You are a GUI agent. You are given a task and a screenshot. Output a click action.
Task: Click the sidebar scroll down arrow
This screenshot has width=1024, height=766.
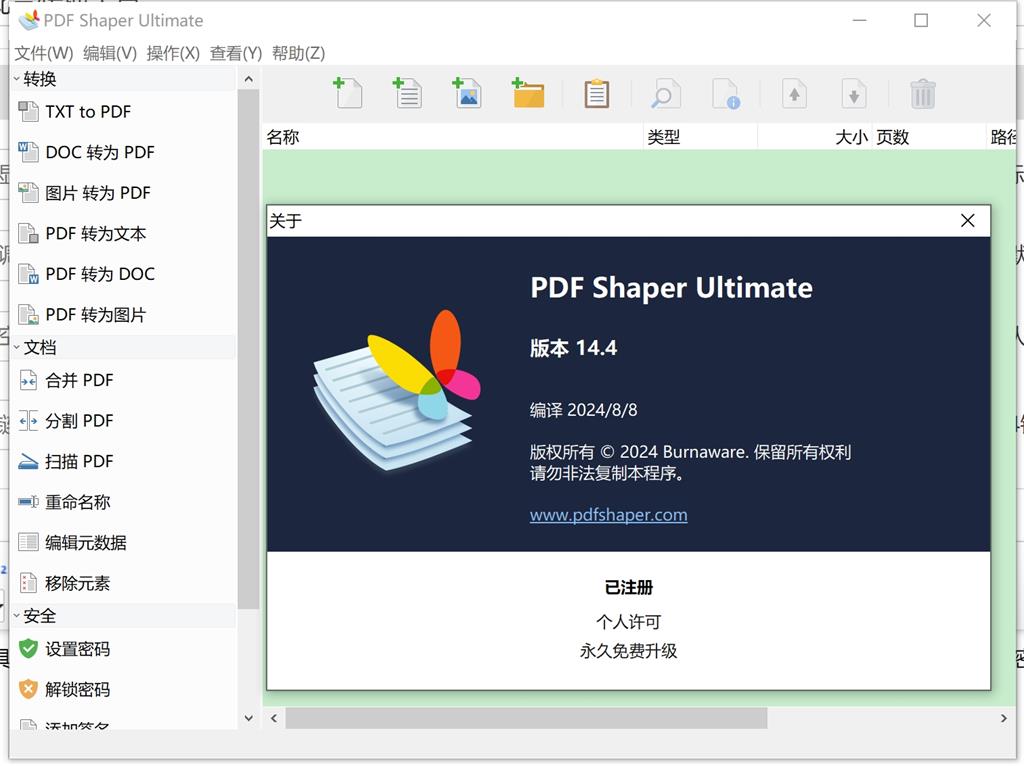click(x=248, y=718)
